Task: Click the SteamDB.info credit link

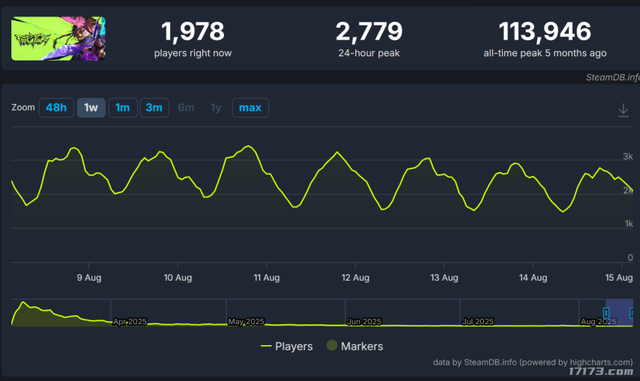Action: tap(612, 77)
